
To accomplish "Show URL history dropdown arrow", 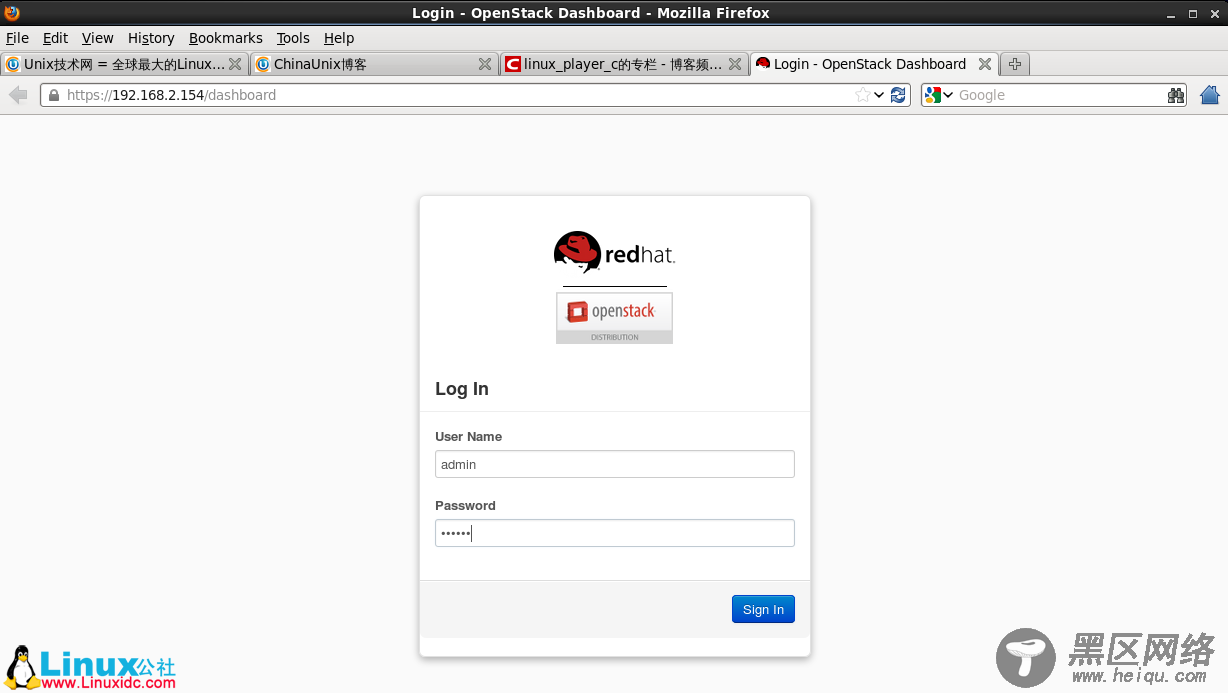I will 879,95.
